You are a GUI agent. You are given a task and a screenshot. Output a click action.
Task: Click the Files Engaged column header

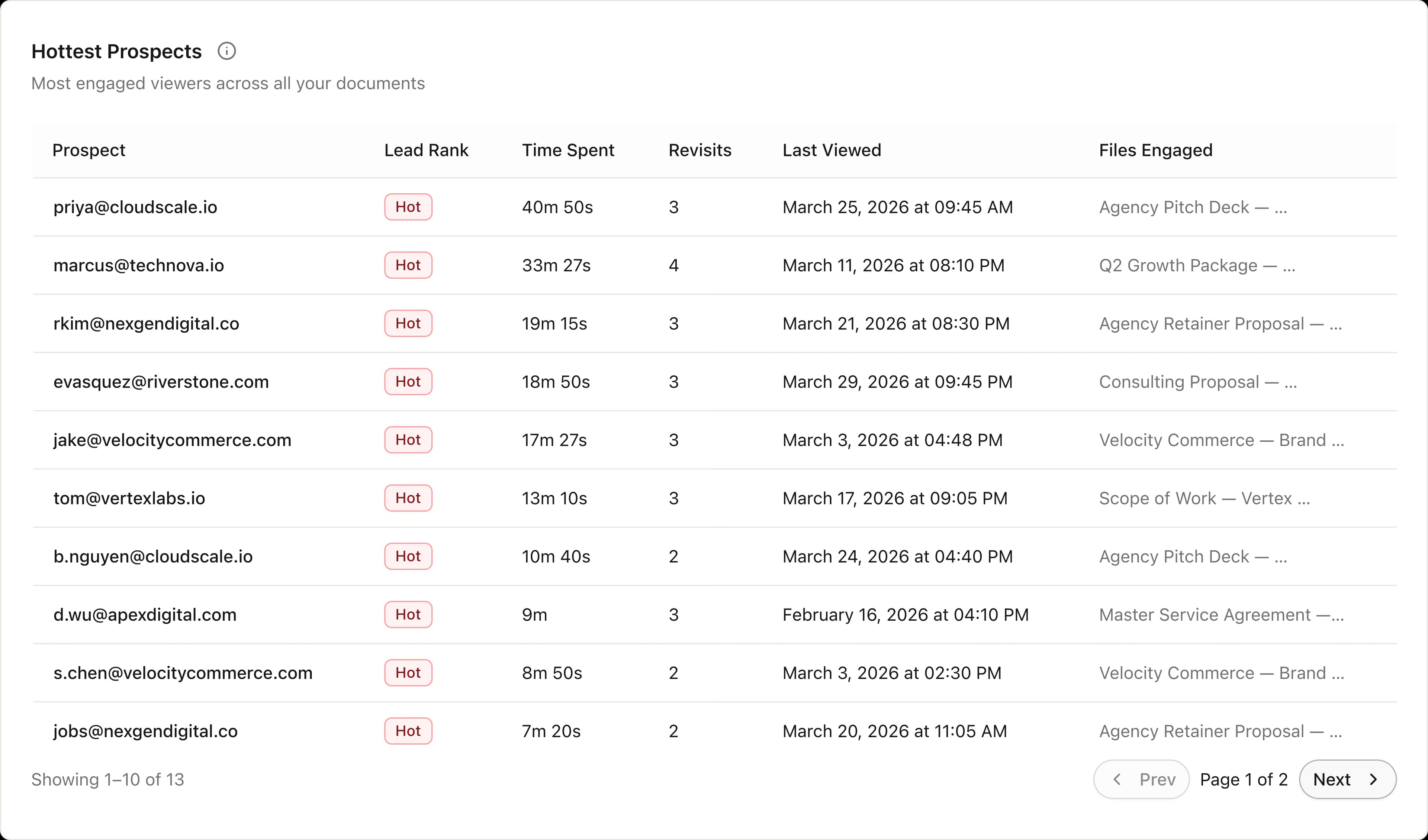point(1155,150)
